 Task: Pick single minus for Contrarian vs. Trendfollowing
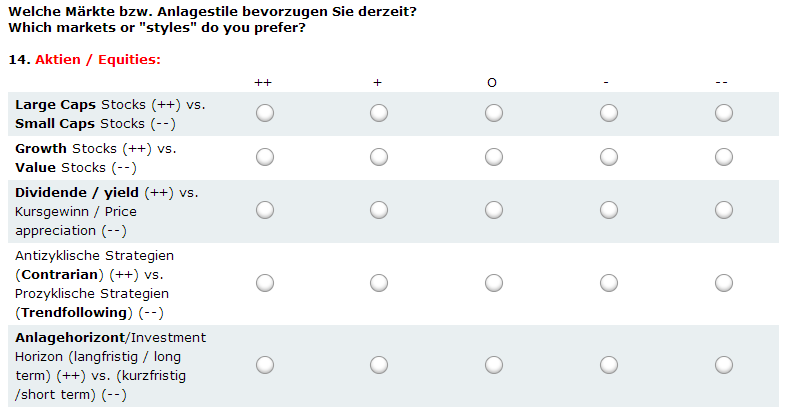609,283
